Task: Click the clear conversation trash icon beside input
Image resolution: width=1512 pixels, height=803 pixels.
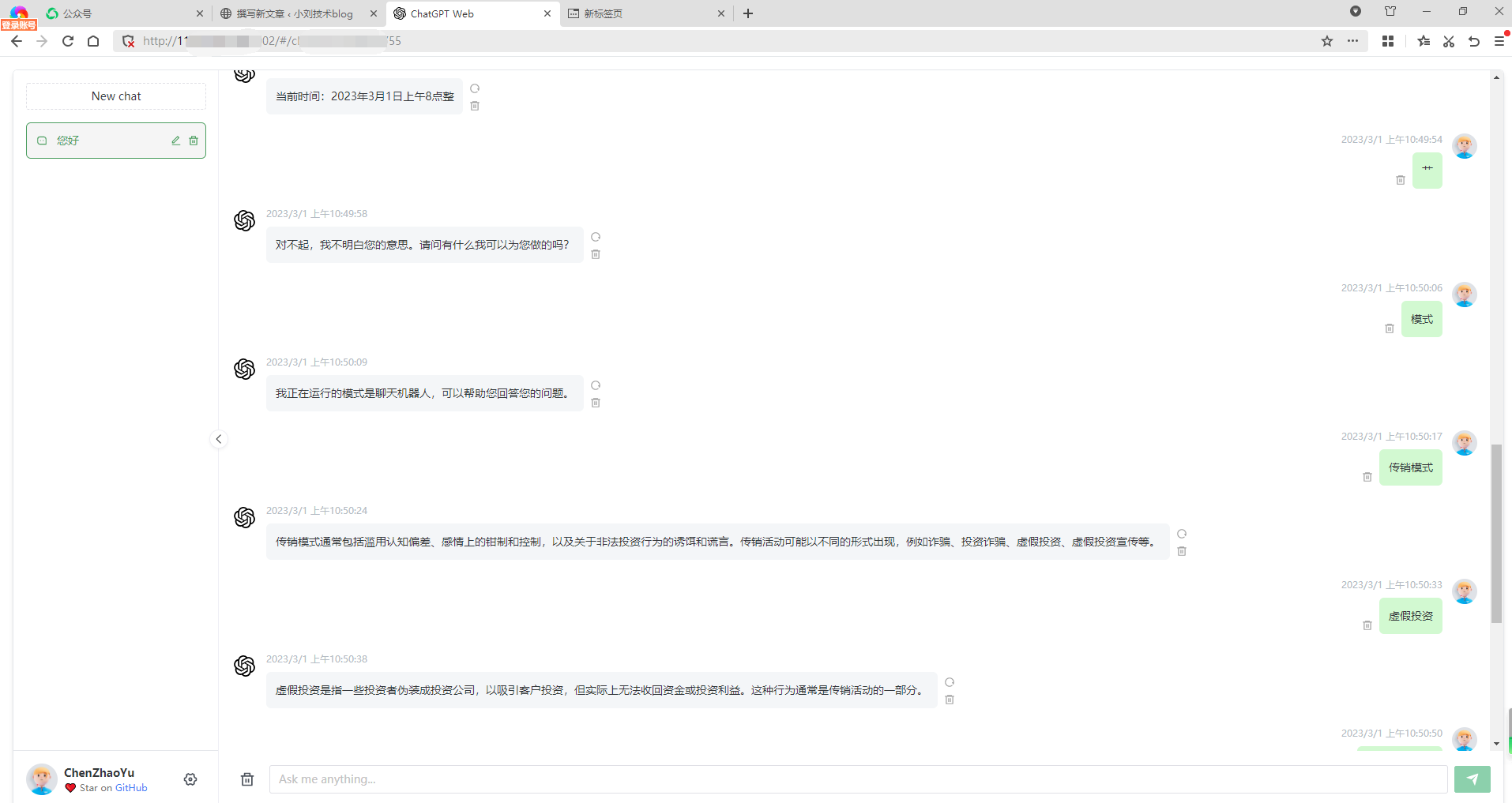Action: coord(247,779)
